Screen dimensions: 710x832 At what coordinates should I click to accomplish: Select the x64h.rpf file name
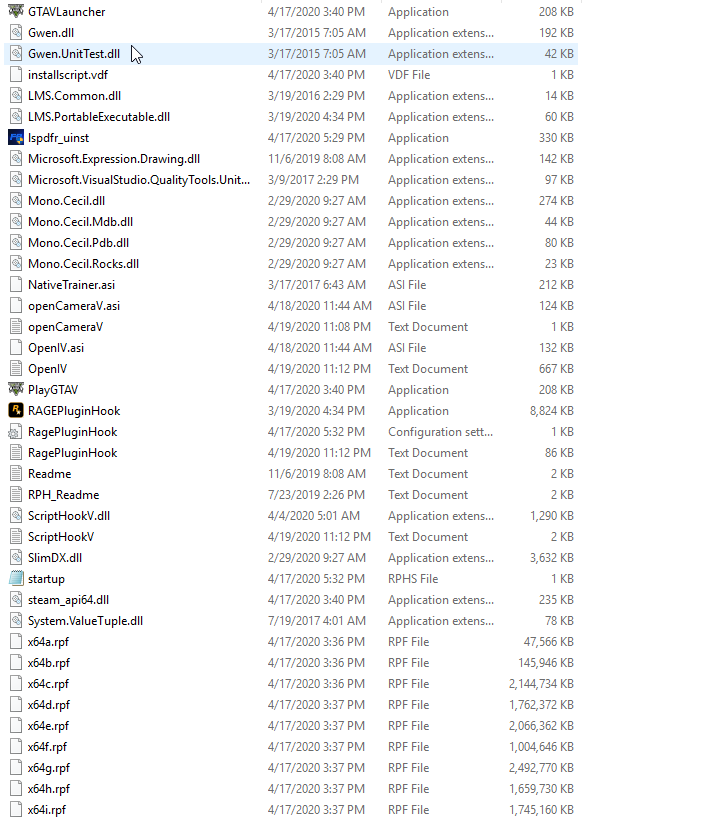tap(49, 789)
